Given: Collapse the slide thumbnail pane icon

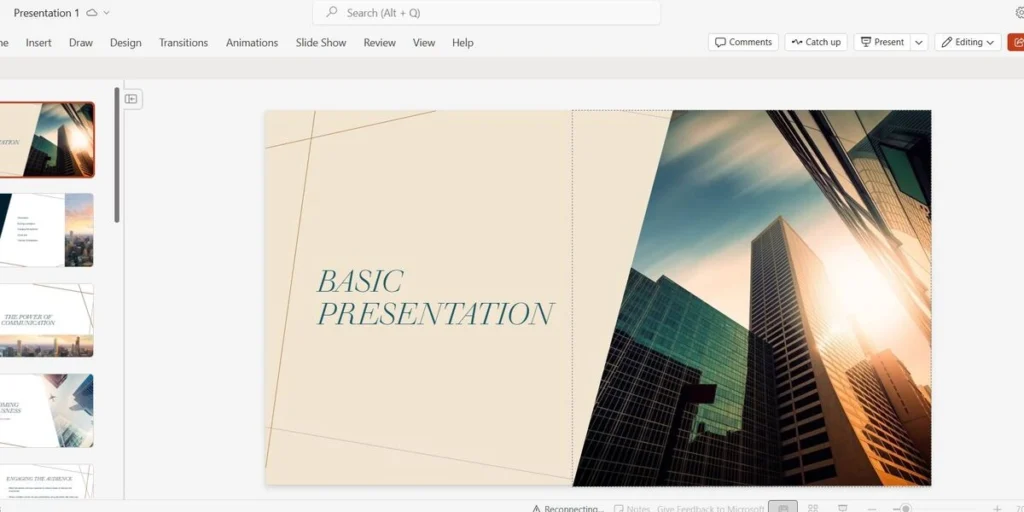Looking at the screenshot, I should click(x=131, y=99).
